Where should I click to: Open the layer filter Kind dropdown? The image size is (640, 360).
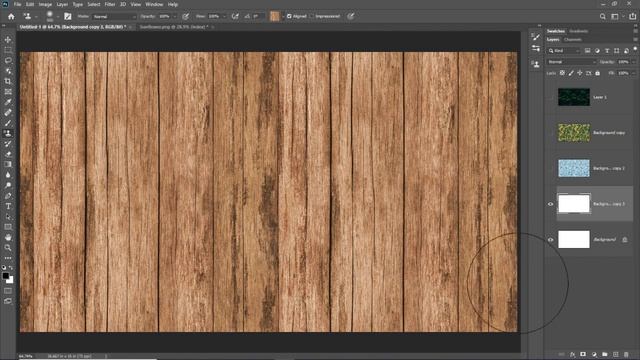click(x=564, y=51)
